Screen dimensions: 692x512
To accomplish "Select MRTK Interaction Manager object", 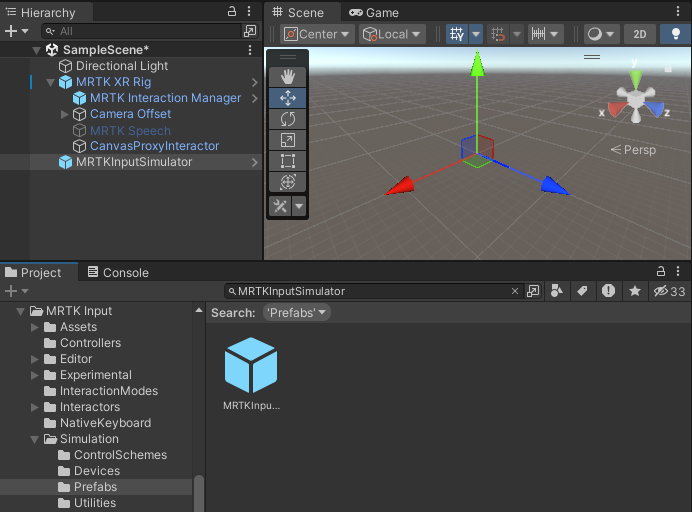I will pyautogui.click(x=165, y=98).
